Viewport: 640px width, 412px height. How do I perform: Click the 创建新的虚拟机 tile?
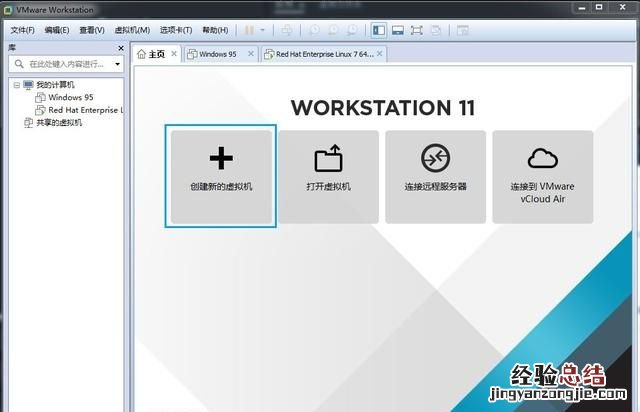click(x=221, y=177)
